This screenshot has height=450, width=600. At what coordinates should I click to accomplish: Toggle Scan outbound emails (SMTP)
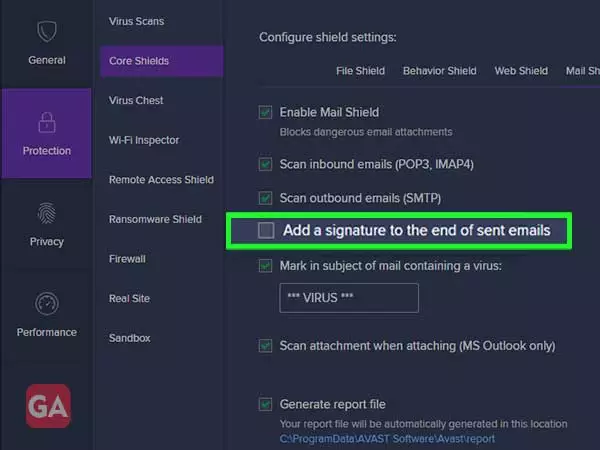click(265, 198)
